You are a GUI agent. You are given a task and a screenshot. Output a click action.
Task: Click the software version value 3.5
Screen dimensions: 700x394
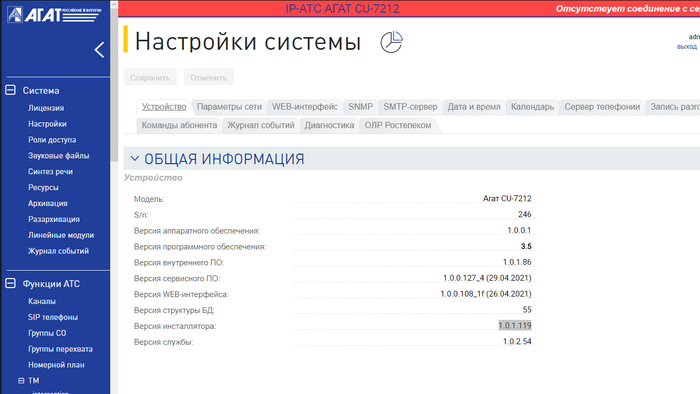[x=526, y=246]
